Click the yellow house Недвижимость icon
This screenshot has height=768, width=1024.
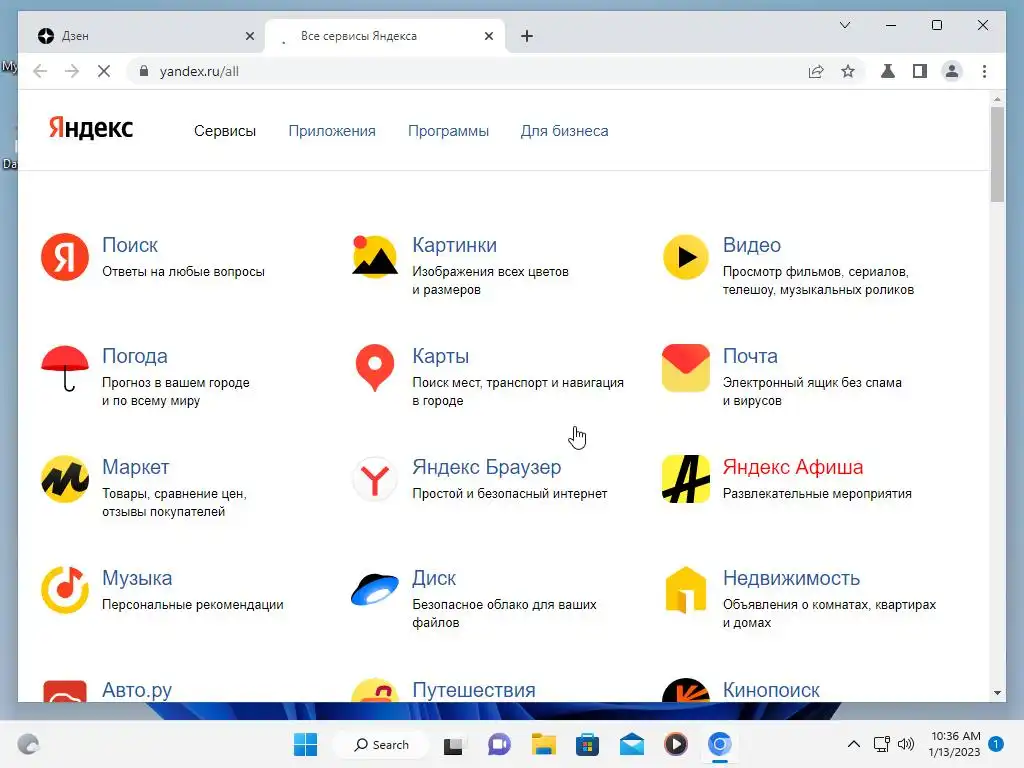(686, 590)
